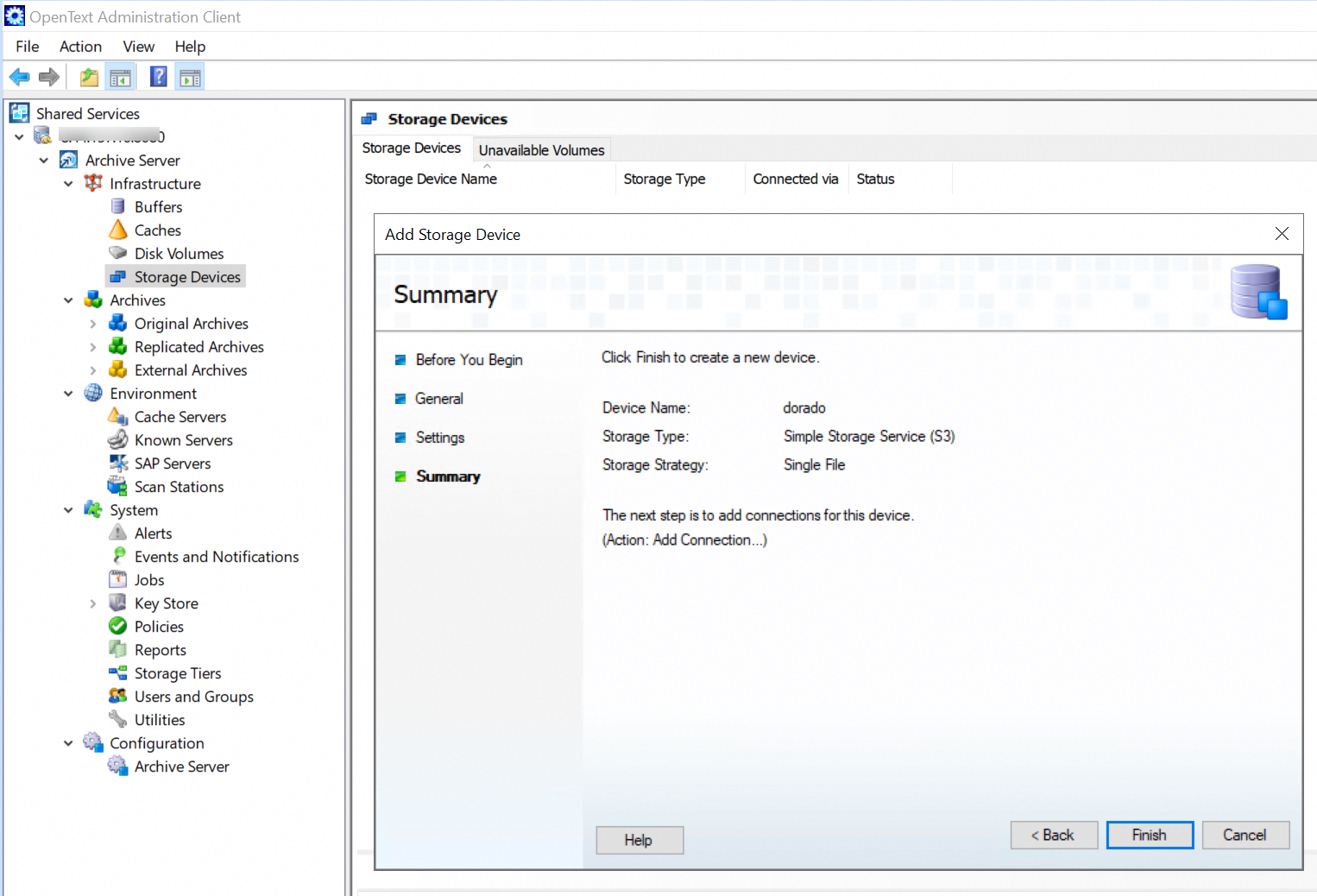Select Archive Server under Configuration

(x=182, y=767)
